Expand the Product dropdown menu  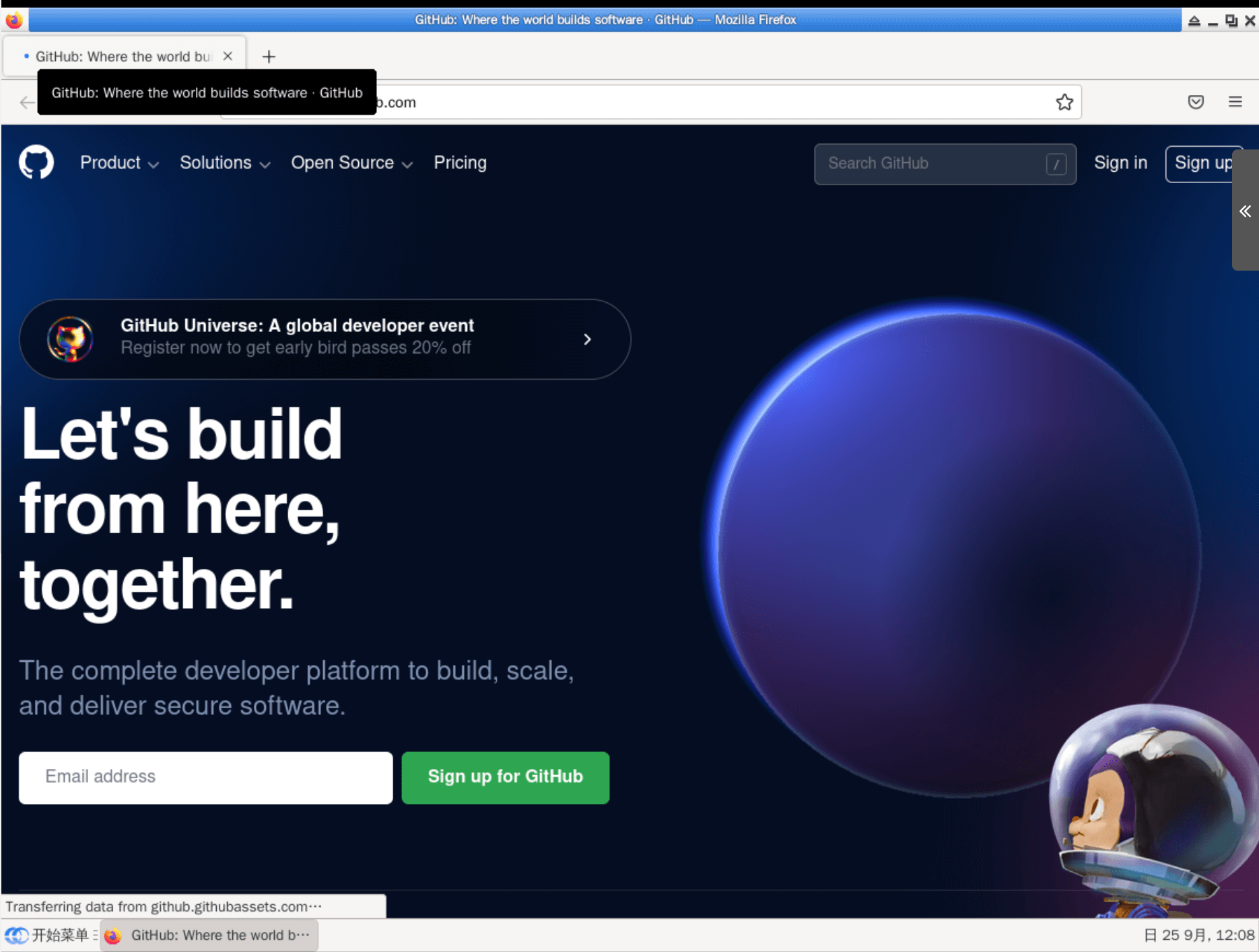tap(119, 163)
